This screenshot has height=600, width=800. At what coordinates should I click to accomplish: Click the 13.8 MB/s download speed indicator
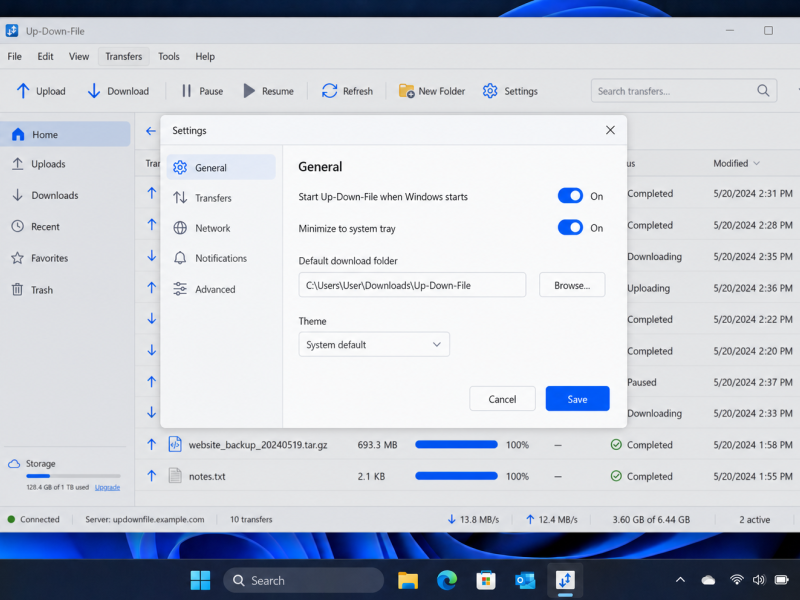(x=473, y=519)
